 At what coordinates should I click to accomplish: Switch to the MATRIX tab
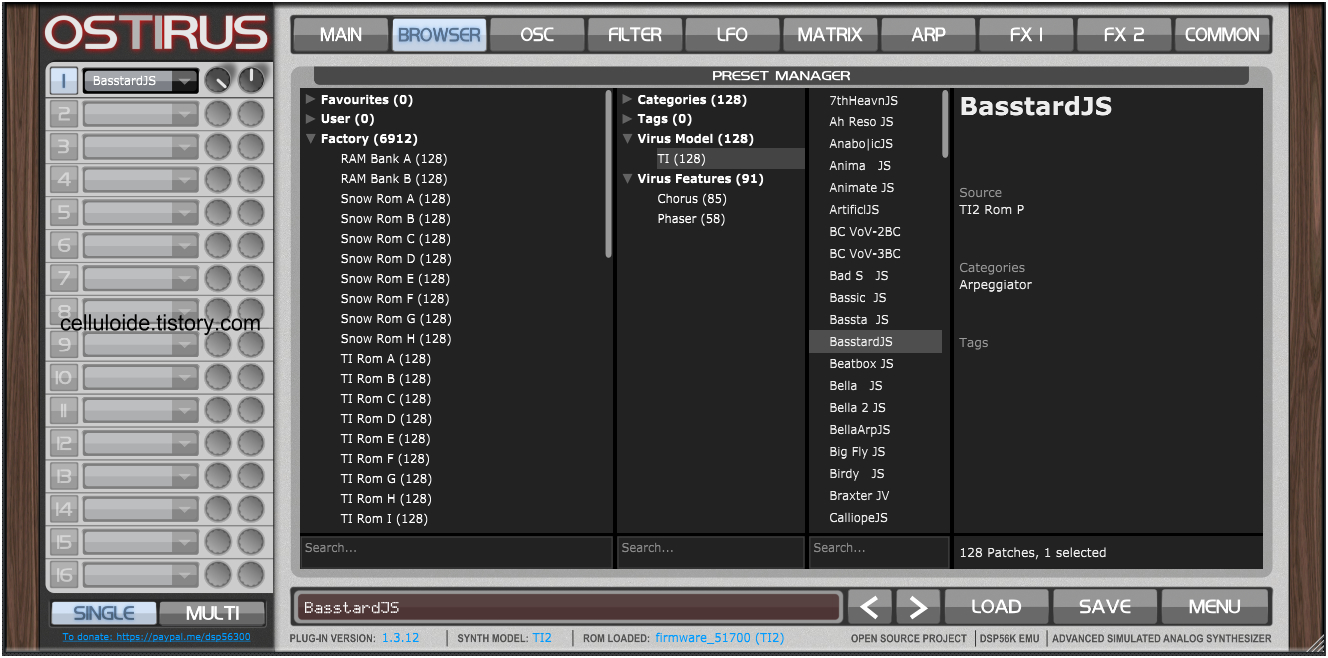tap(830, 35)
